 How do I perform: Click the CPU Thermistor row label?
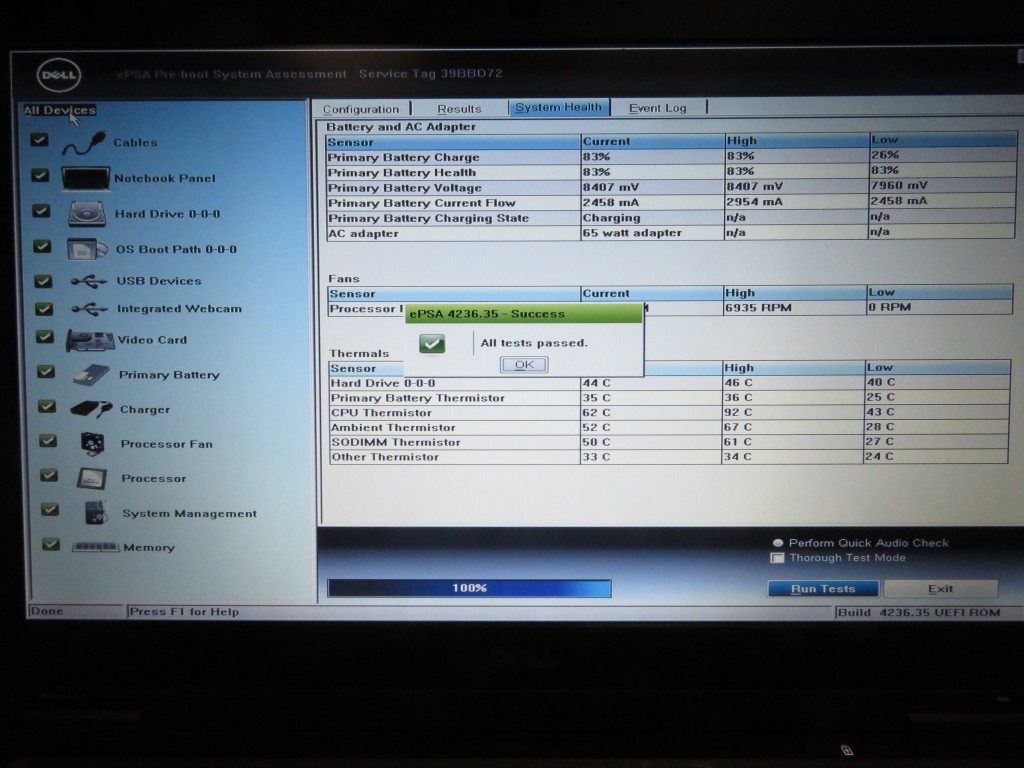point(381,413)
